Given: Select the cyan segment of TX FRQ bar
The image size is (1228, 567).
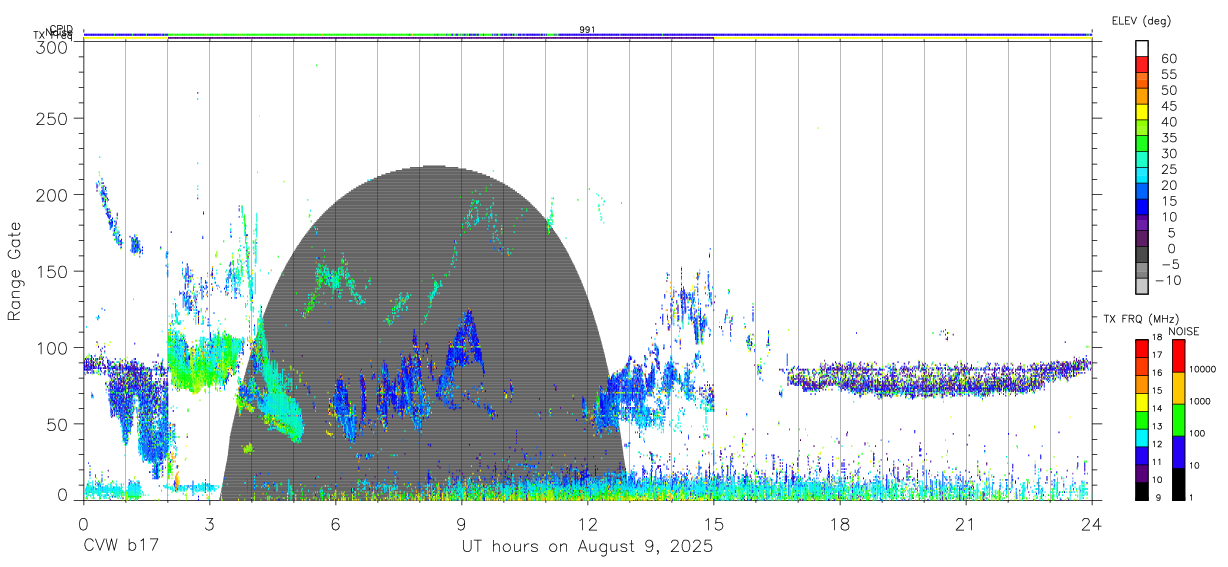Looking at the screenshot, I should (x=1142, y=437).
